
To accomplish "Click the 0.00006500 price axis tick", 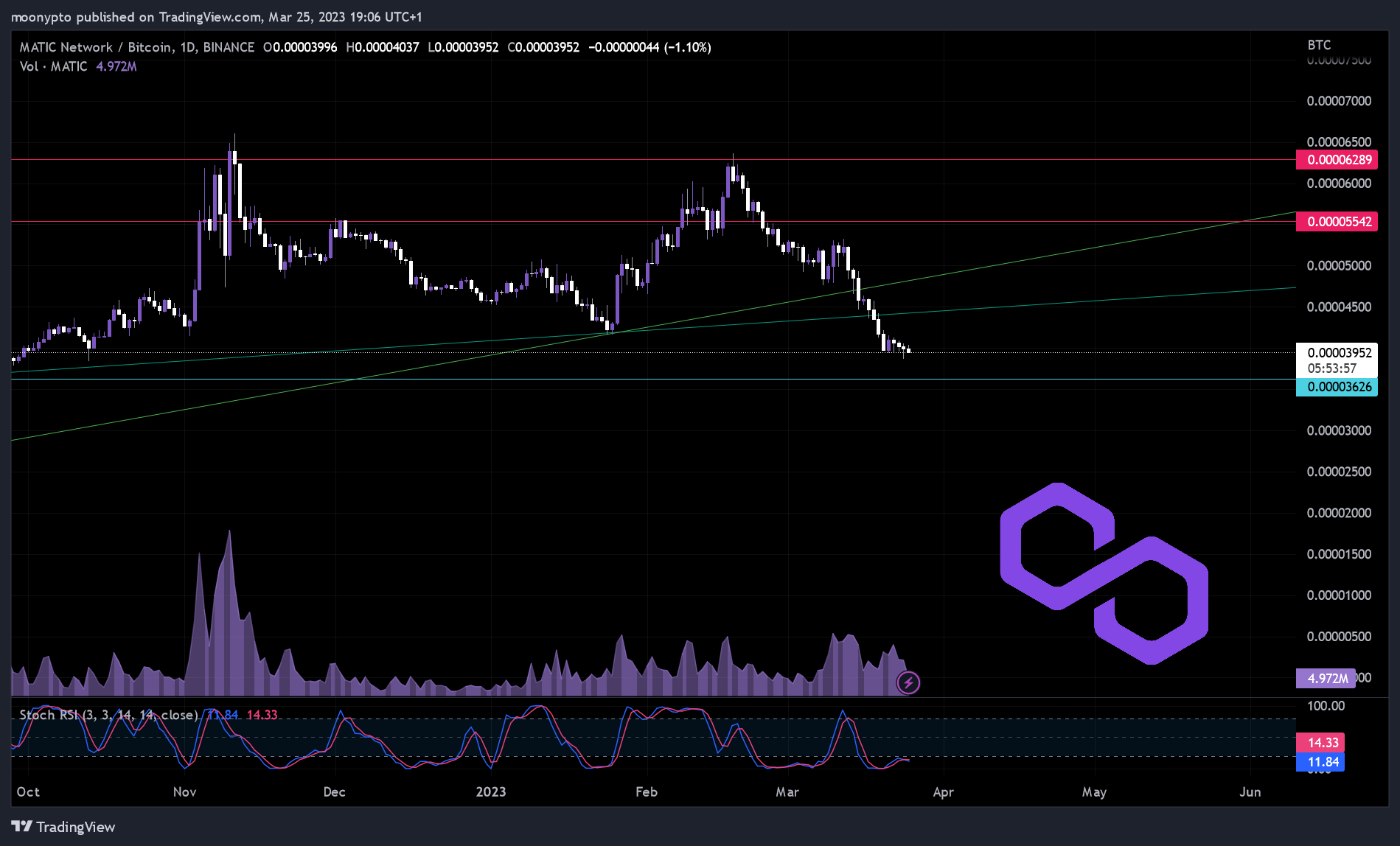I will pyautogui.click(x=1339, y=142).
